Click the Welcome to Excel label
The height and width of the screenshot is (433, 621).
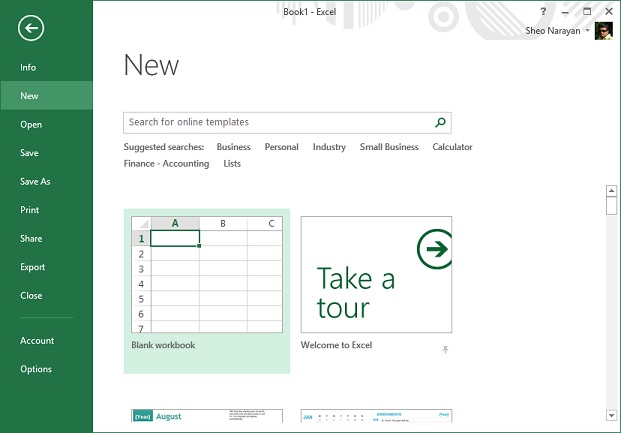336,345
